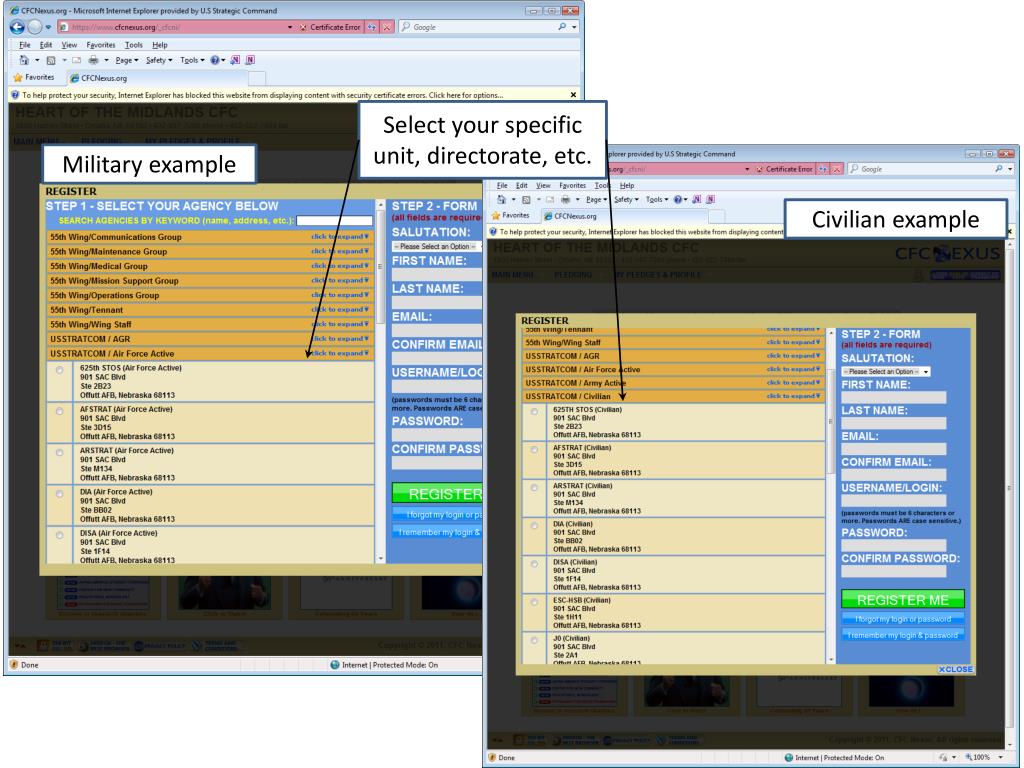Stop page loading in the Military window

(387, 27)
